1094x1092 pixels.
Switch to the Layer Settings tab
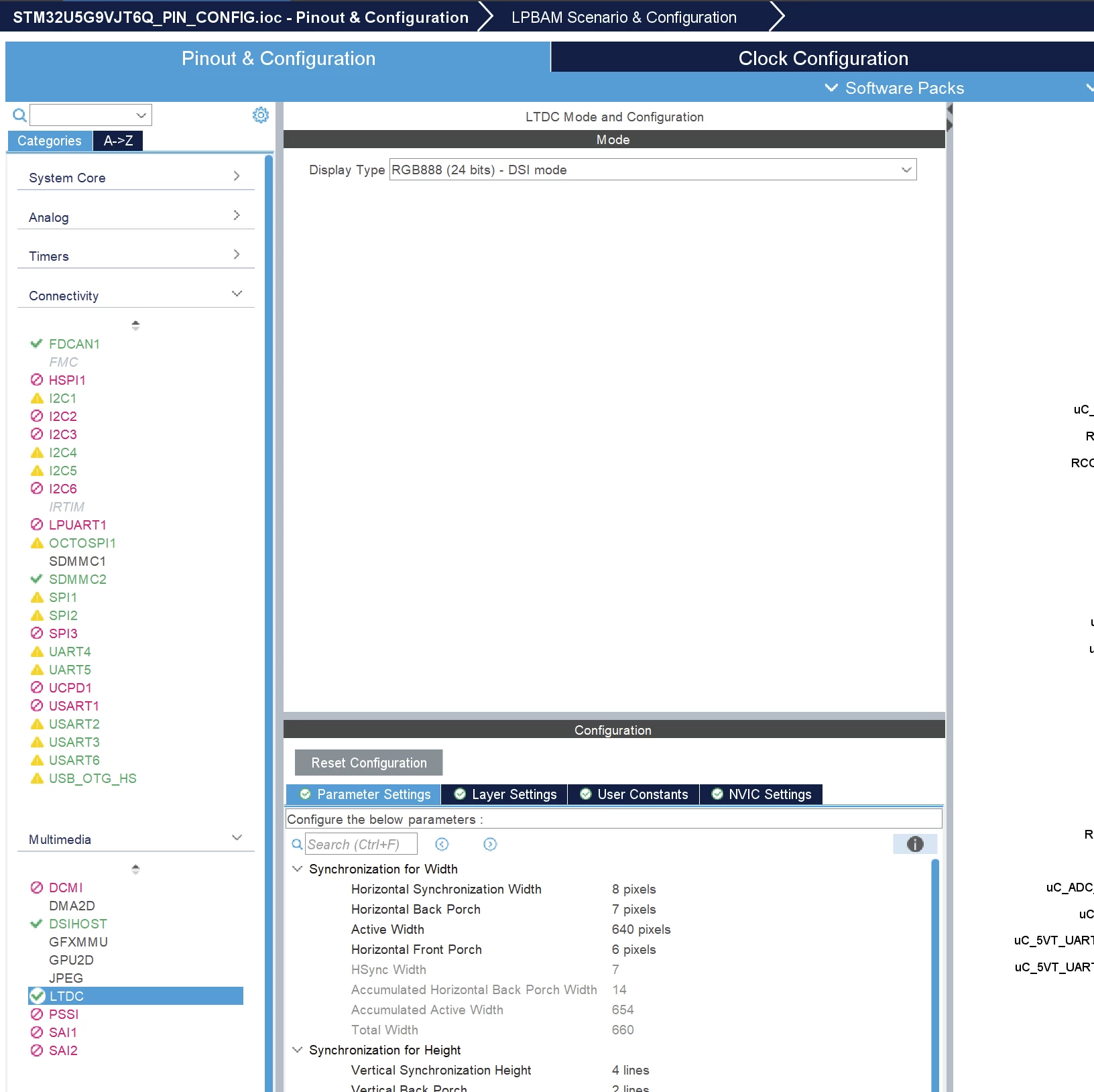(505, 794)
